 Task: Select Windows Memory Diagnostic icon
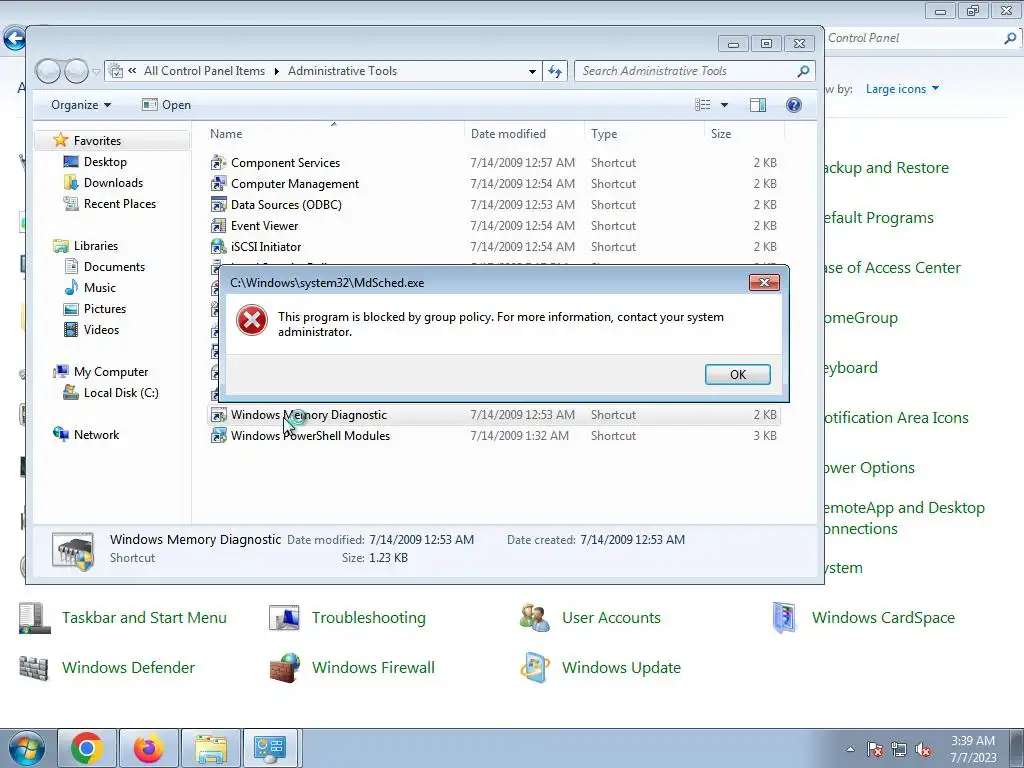click(218, 415)
